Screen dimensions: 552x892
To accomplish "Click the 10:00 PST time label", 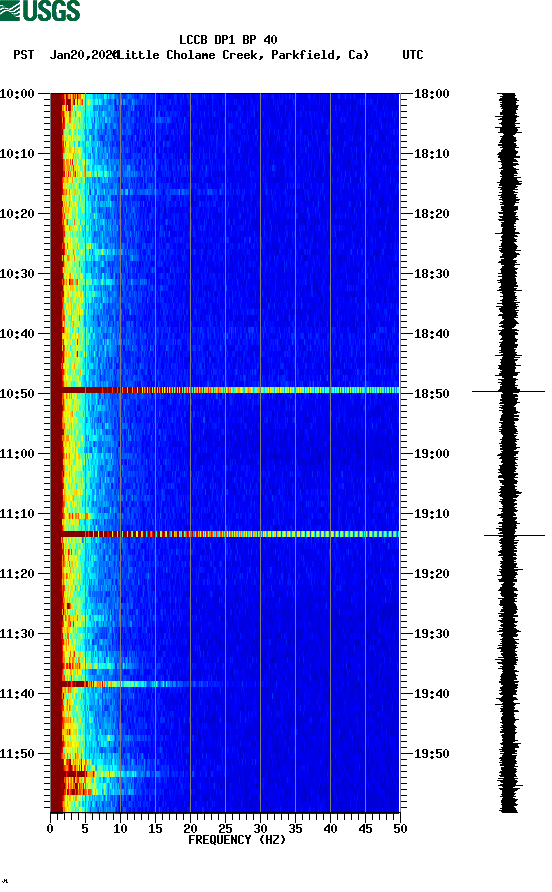I will point(17,94).
